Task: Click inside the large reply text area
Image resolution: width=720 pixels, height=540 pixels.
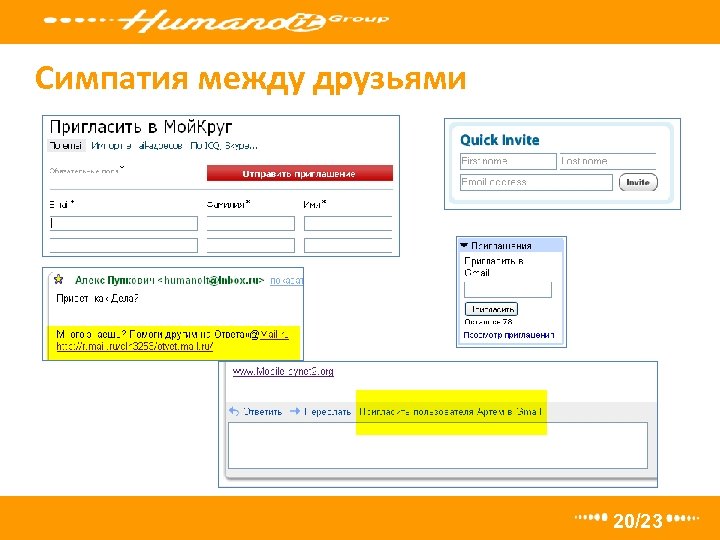Action: coord(438,445)
